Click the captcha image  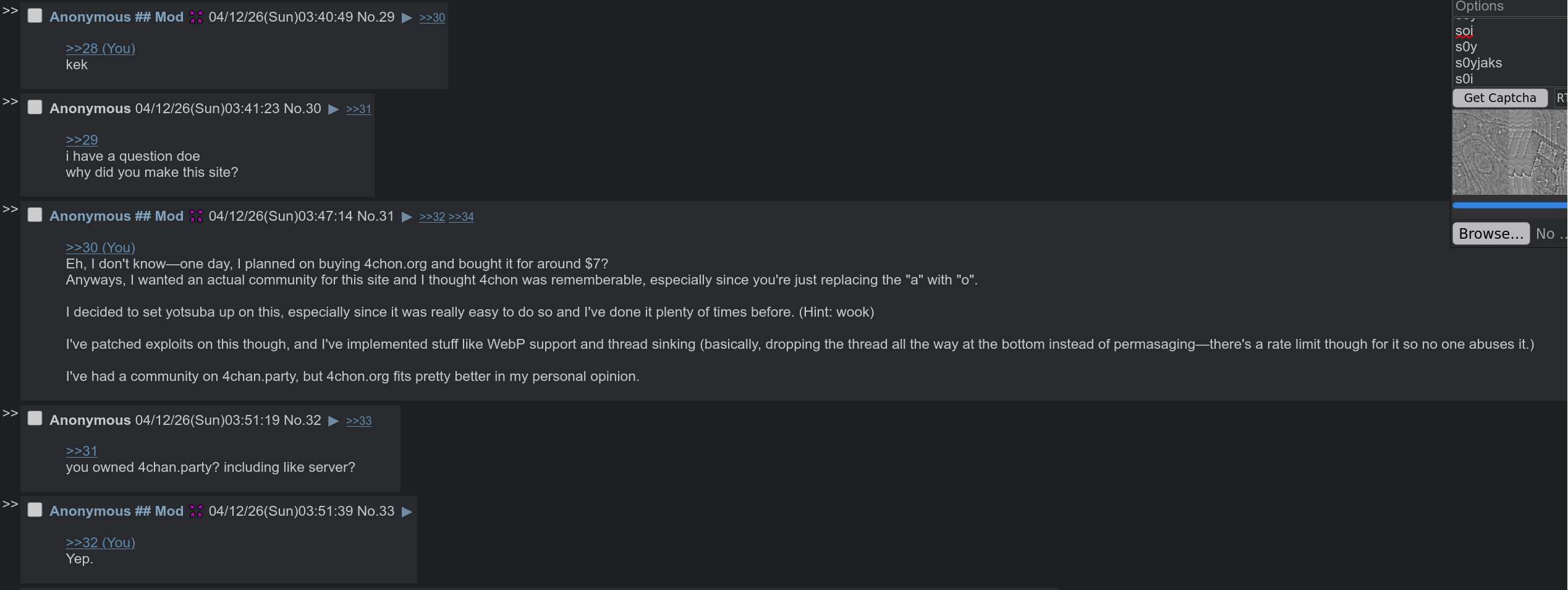(x=1509, y=152)
